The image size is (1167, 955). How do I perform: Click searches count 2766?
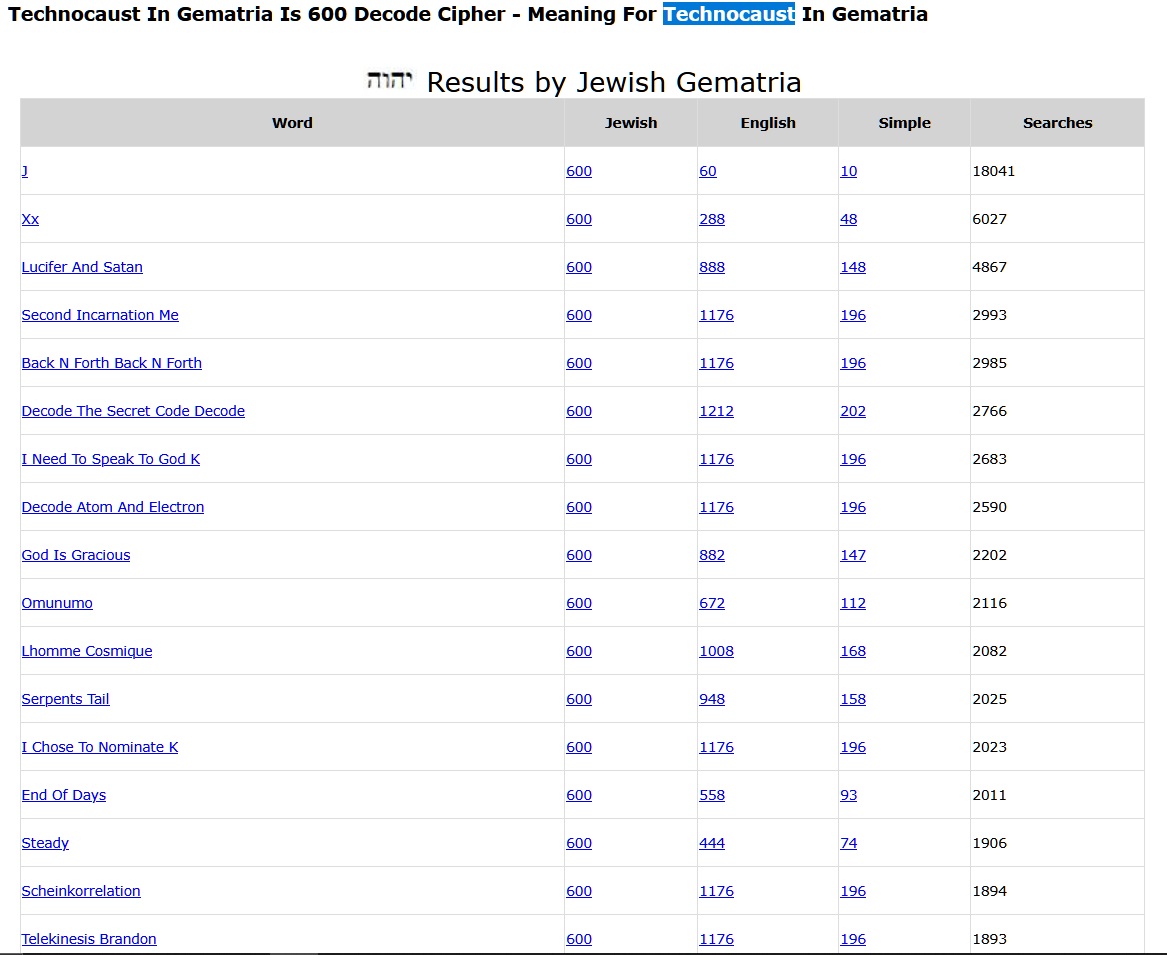pyautogui.click(x=989, y=411)
